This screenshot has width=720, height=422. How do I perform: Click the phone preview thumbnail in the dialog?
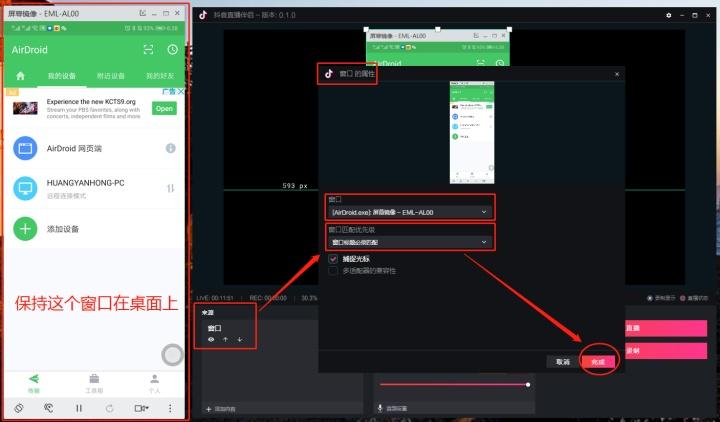click(472, 133)
